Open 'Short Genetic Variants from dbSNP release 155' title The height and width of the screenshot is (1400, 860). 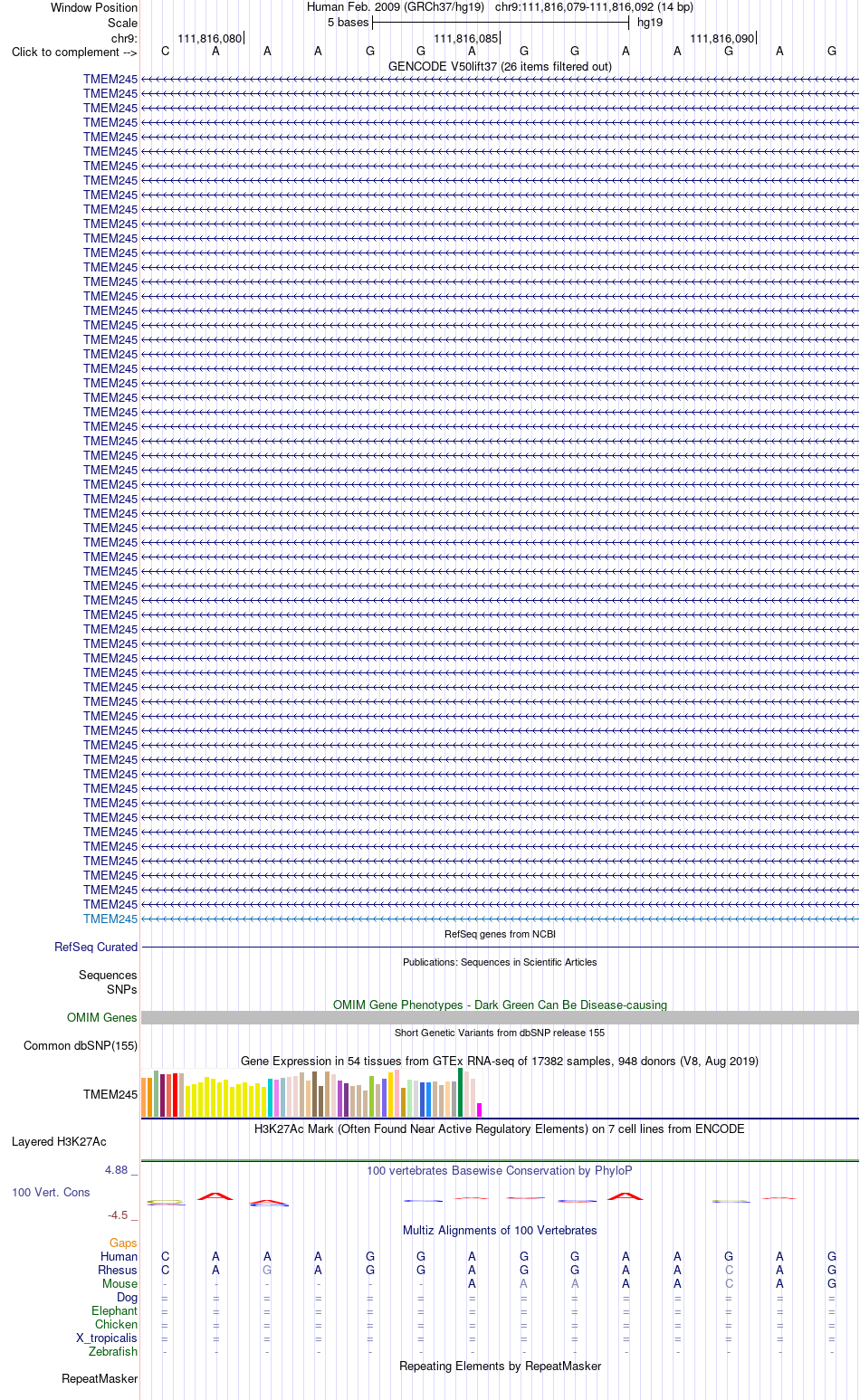click(x=500, y=1033)
